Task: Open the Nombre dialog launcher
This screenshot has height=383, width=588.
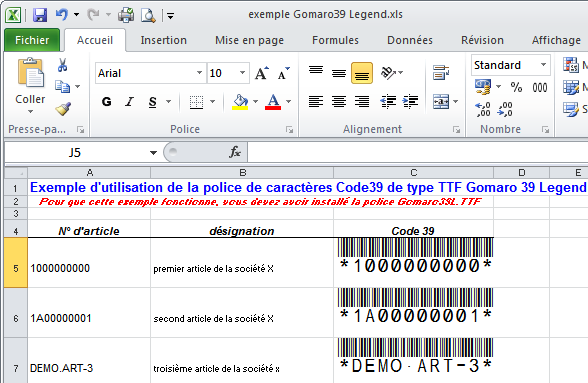Action: [545, 130]
